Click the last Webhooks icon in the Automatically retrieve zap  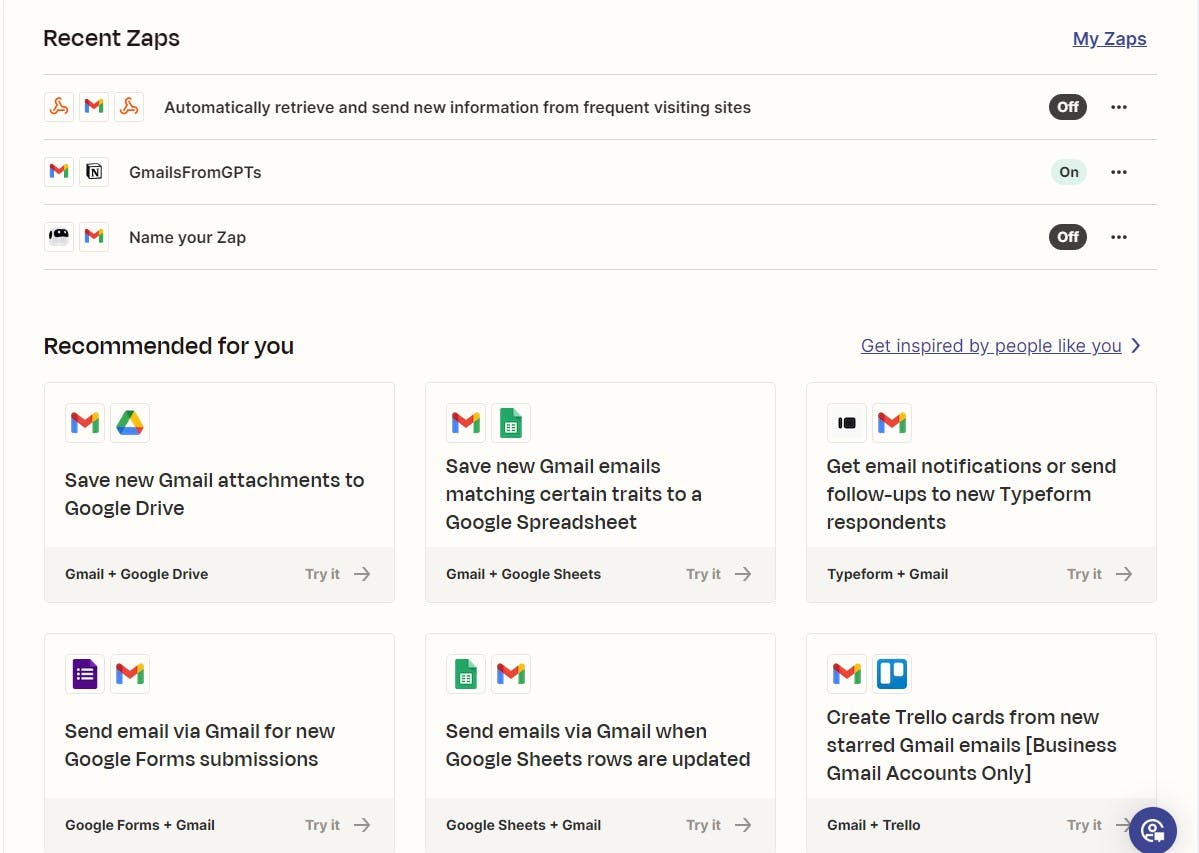point(129,107)
